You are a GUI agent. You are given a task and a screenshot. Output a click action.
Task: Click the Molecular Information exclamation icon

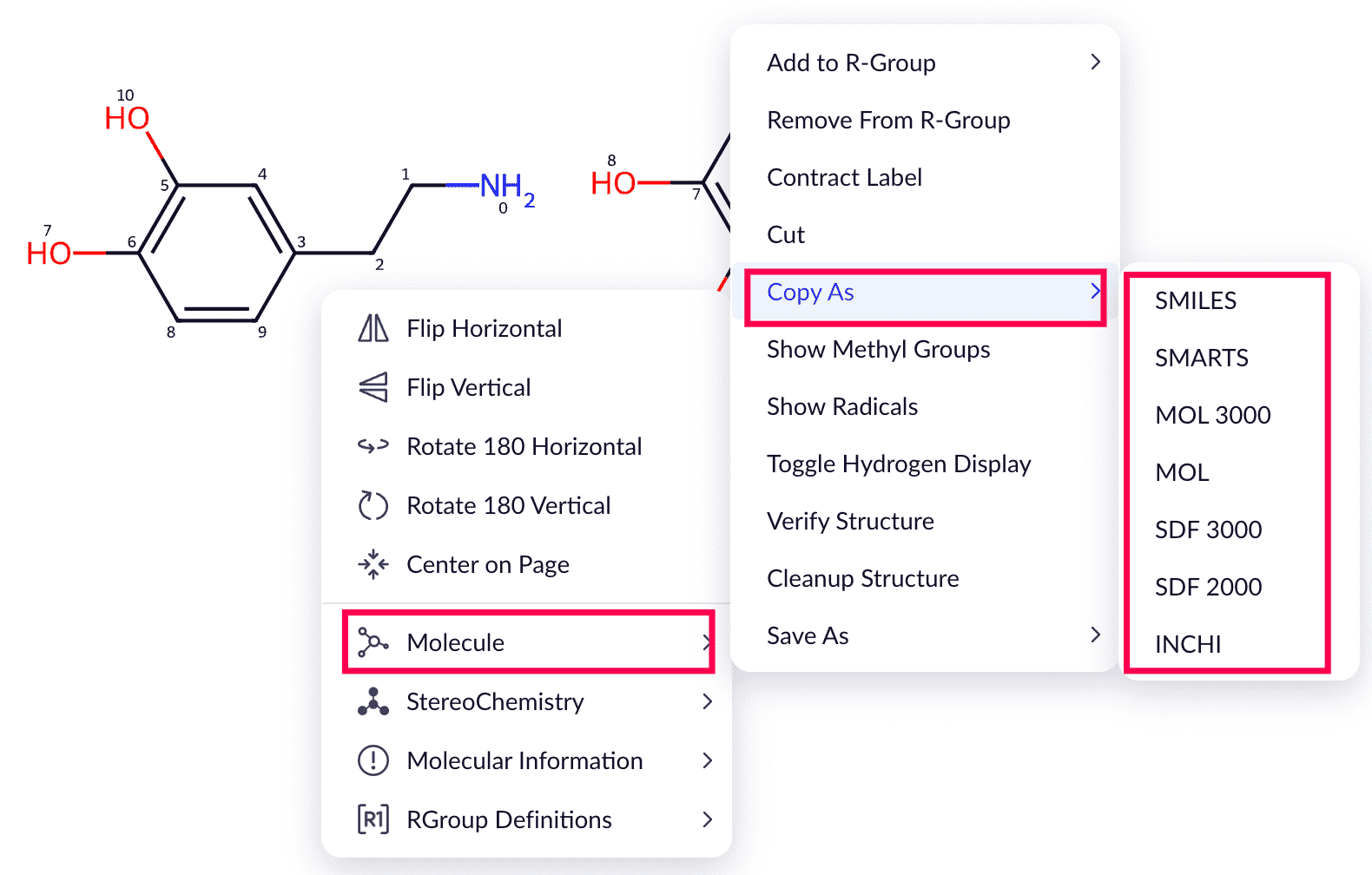(373, 760)
